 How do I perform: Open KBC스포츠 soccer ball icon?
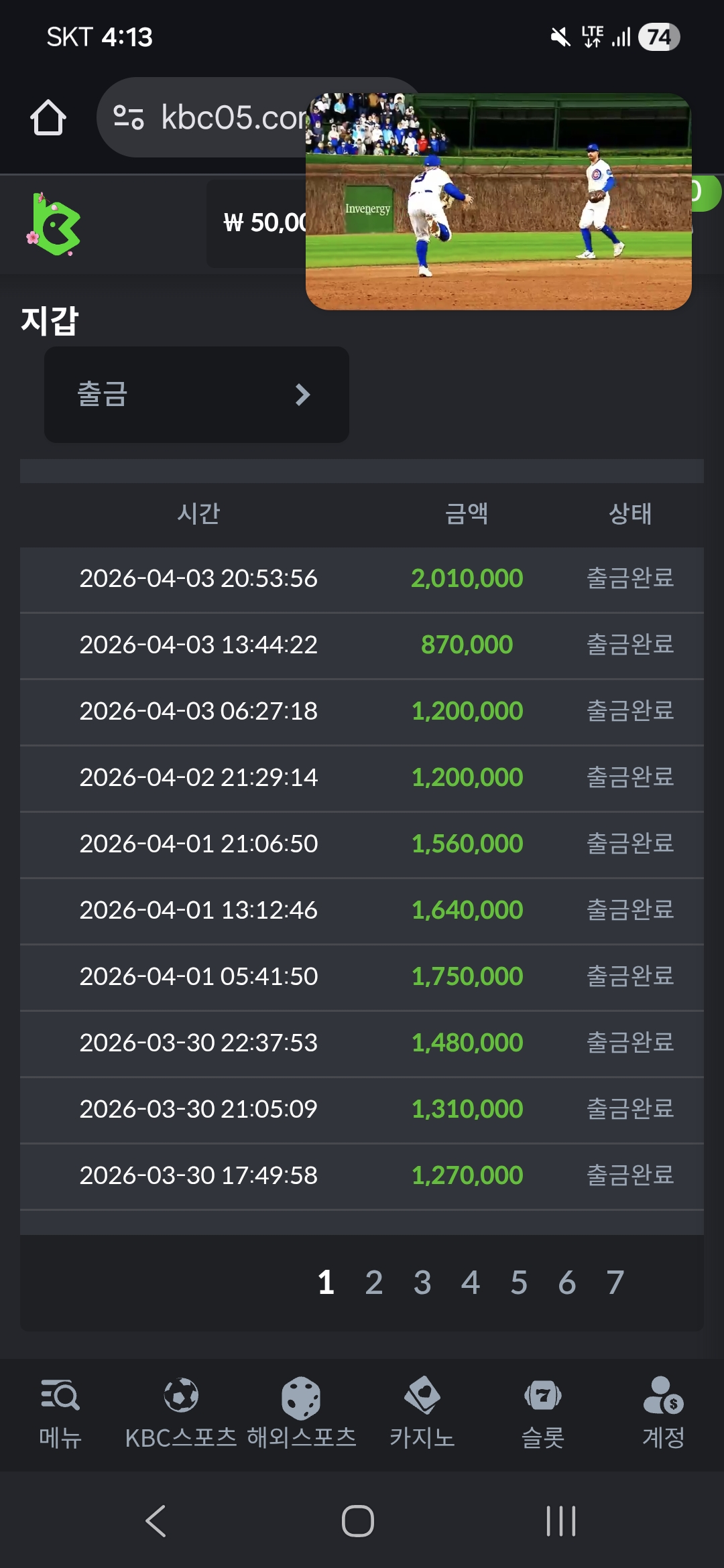coord(181,1395)
